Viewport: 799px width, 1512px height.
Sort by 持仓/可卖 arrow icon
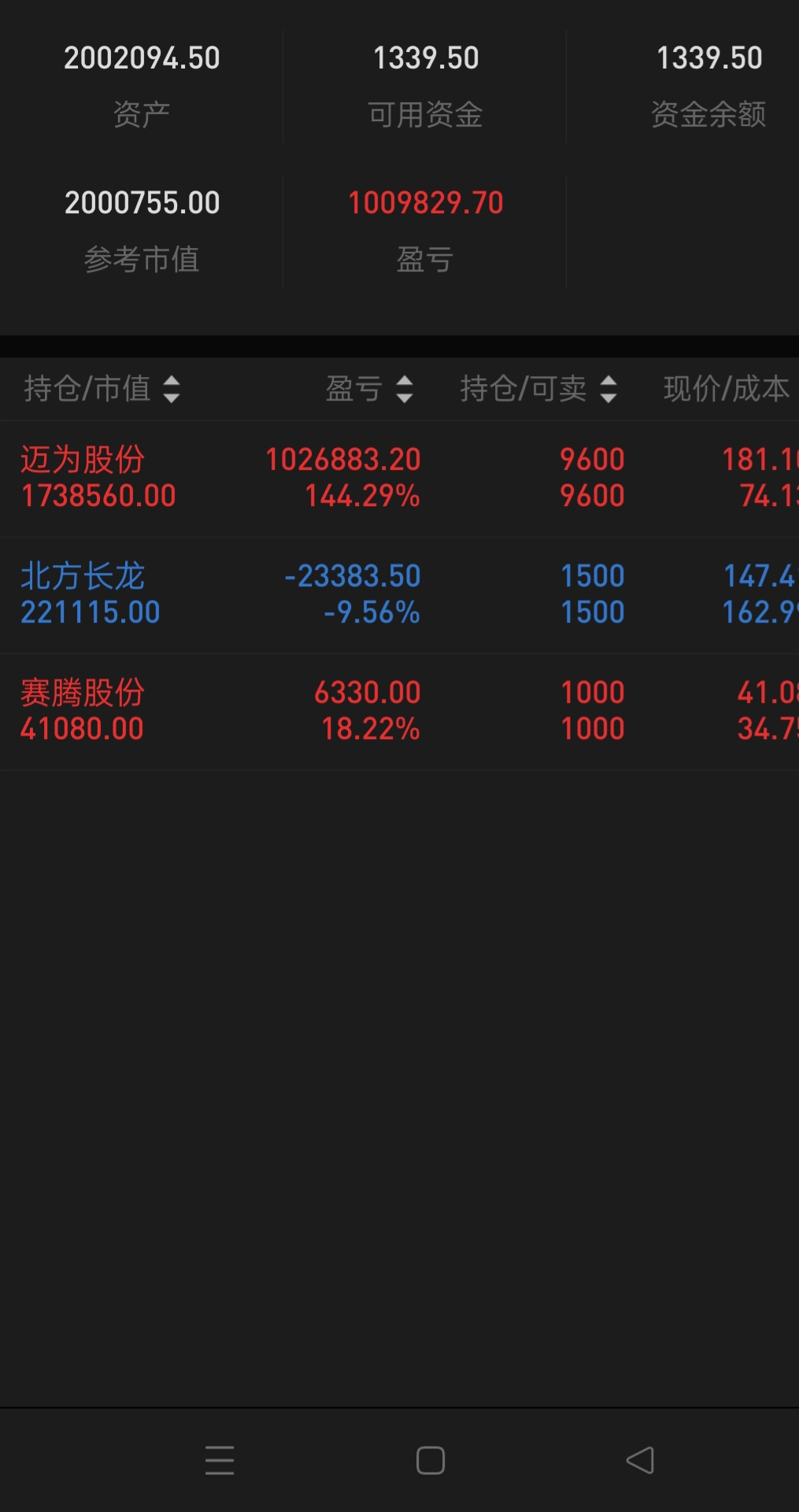(608, 389)
